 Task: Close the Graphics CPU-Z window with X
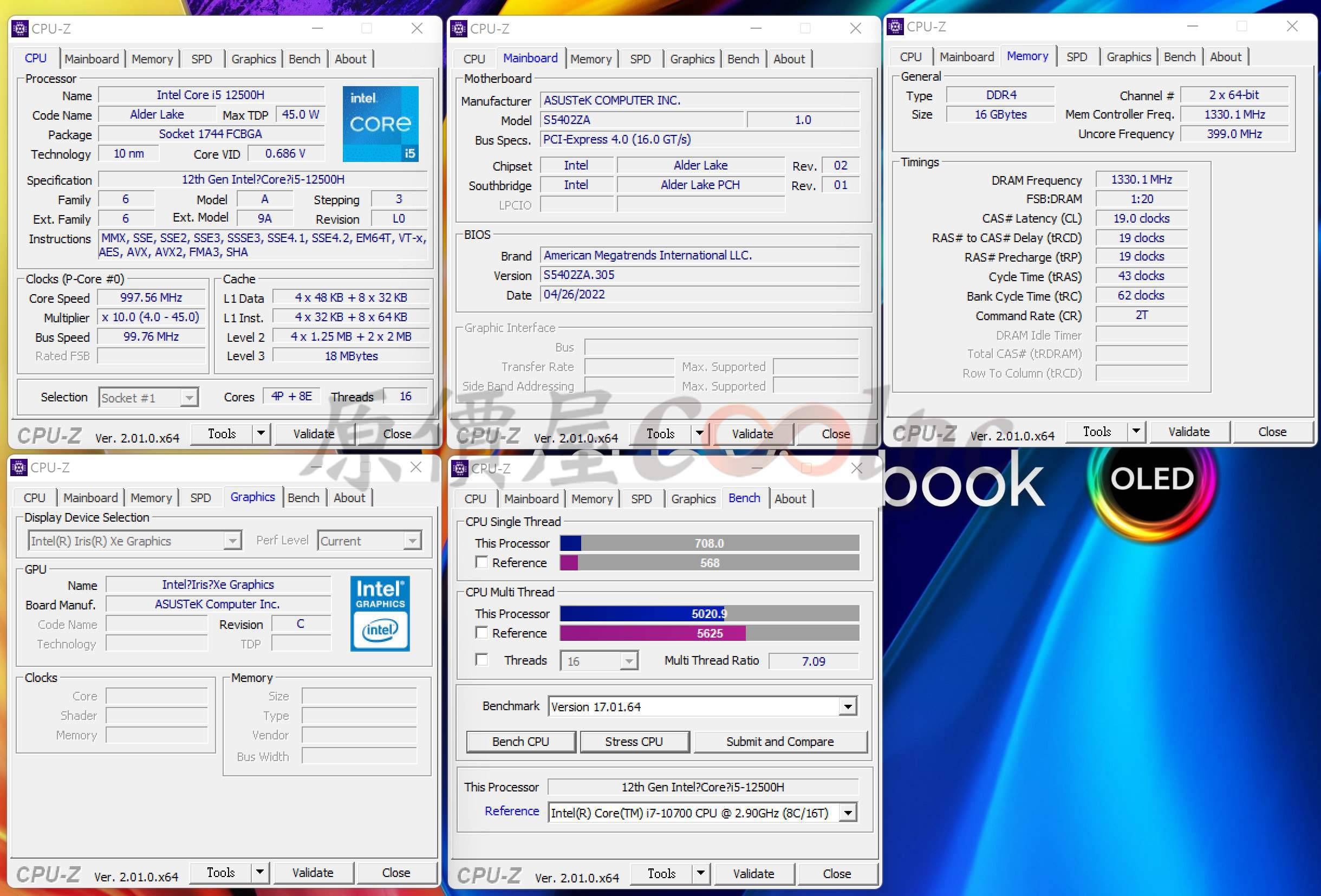(416, 468)
